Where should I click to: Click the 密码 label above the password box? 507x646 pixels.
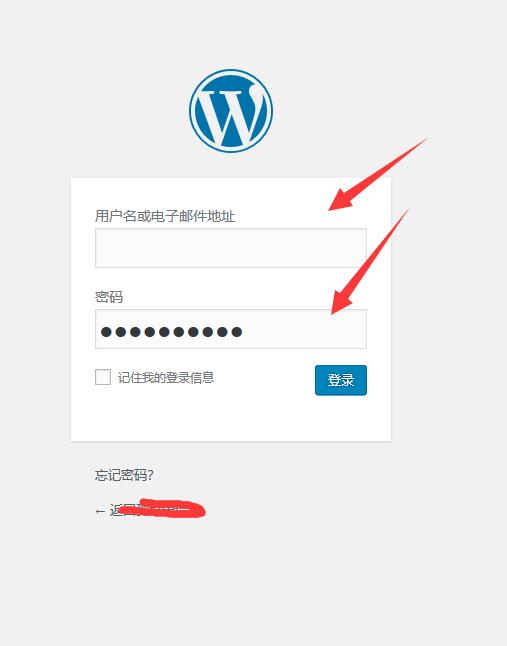click(x=109, y=297)
